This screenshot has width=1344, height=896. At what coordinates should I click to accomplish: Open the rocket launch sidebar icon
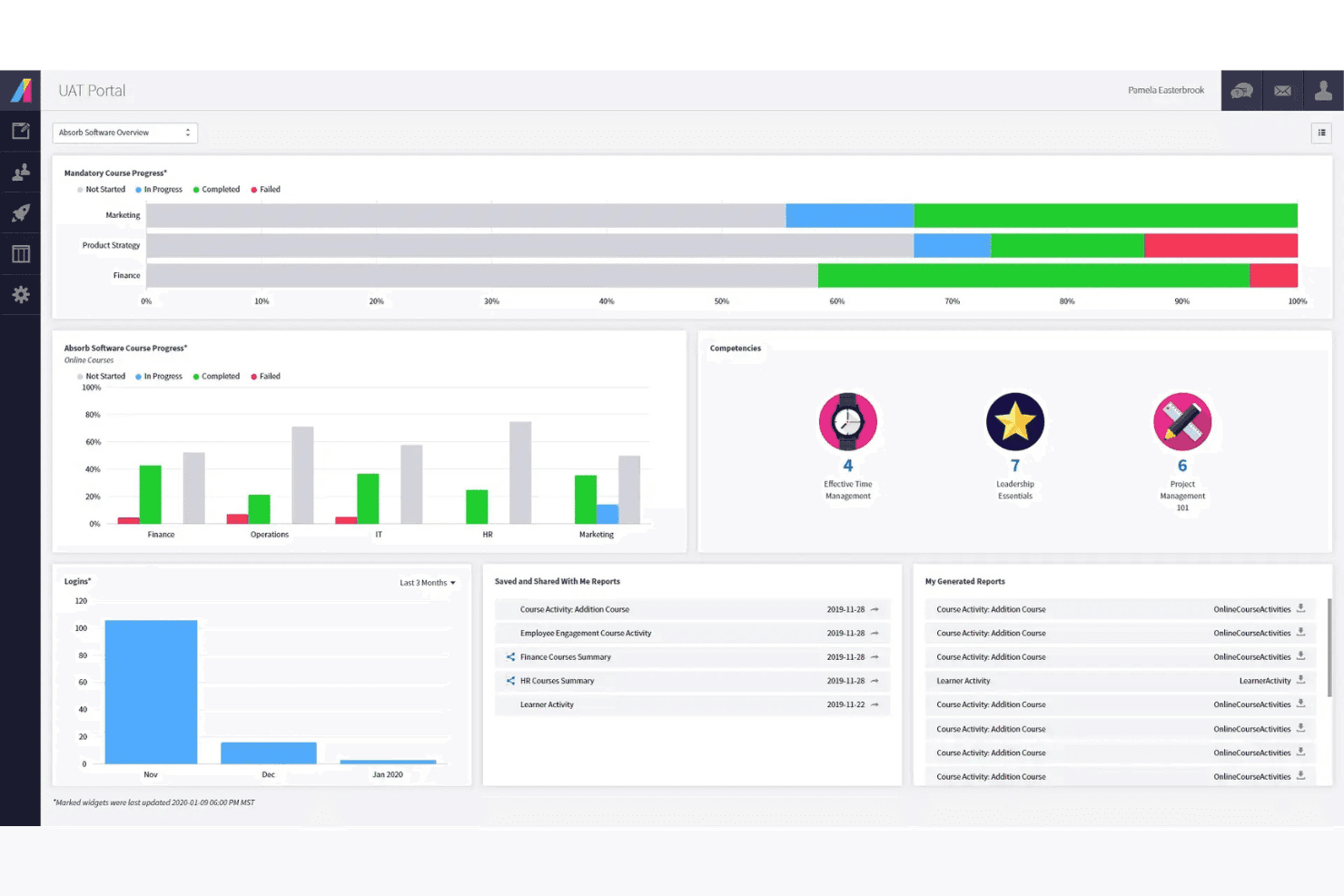pos(20,212)
